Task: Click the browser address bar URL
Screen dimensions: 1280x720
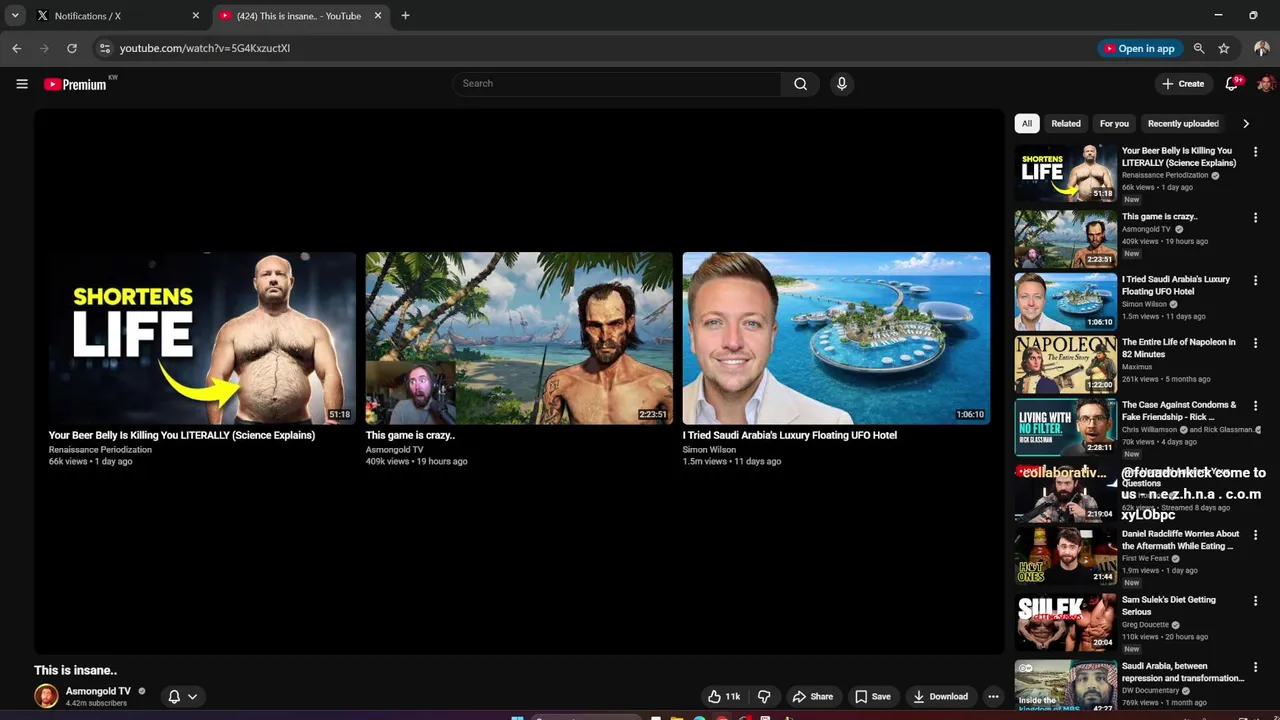Action: pos(205,48)
